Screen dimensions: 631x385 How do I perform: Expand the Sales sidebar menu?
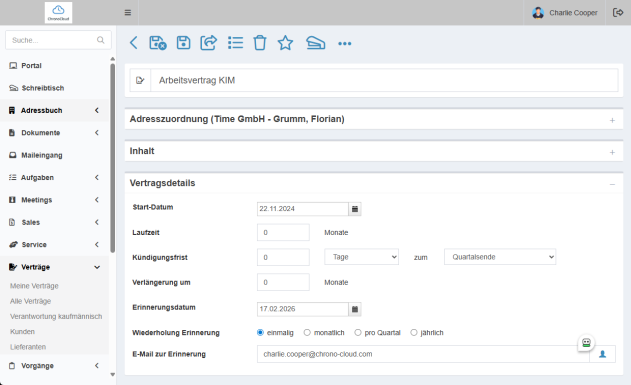coord(54,222)
